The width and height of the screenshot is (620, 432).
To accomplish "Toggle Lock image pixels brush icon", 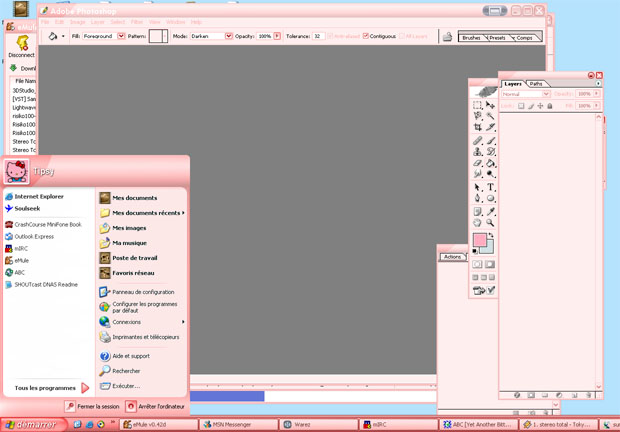I will pos(531,106).
